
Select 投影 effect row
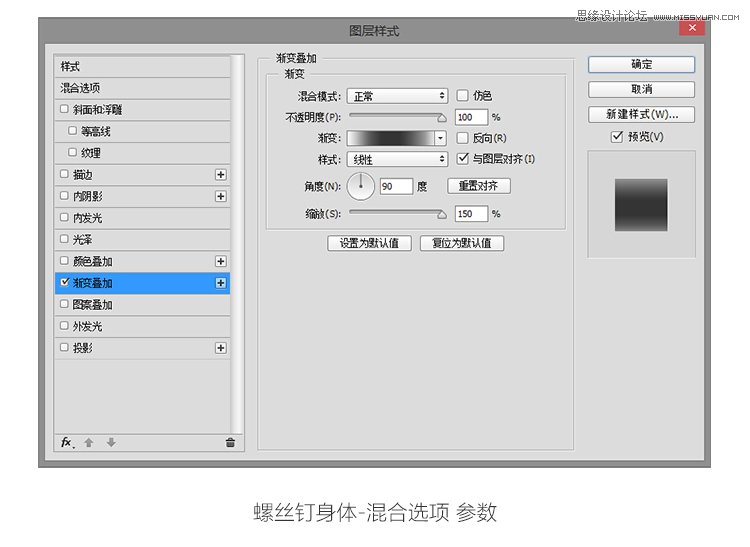[143, 348]
